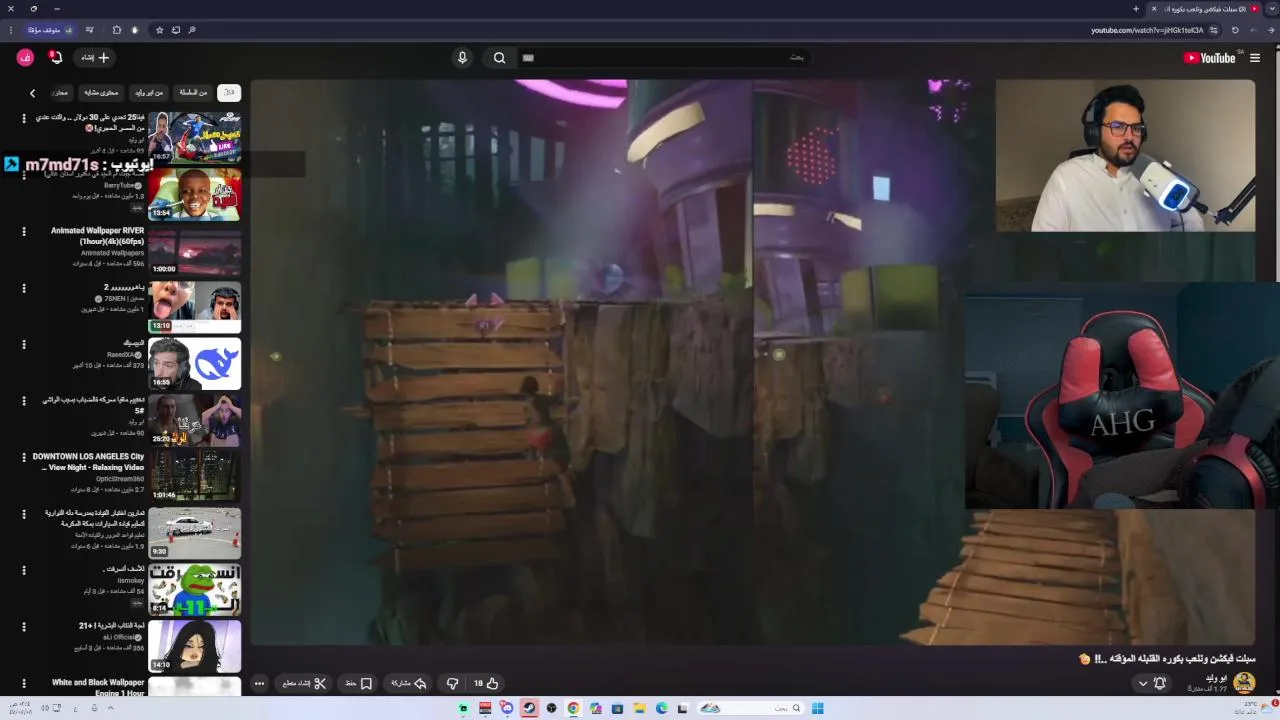Open options menu for aLi Official video
Viewport: 1280px width, 720px height.
click(x=24, y=626)
